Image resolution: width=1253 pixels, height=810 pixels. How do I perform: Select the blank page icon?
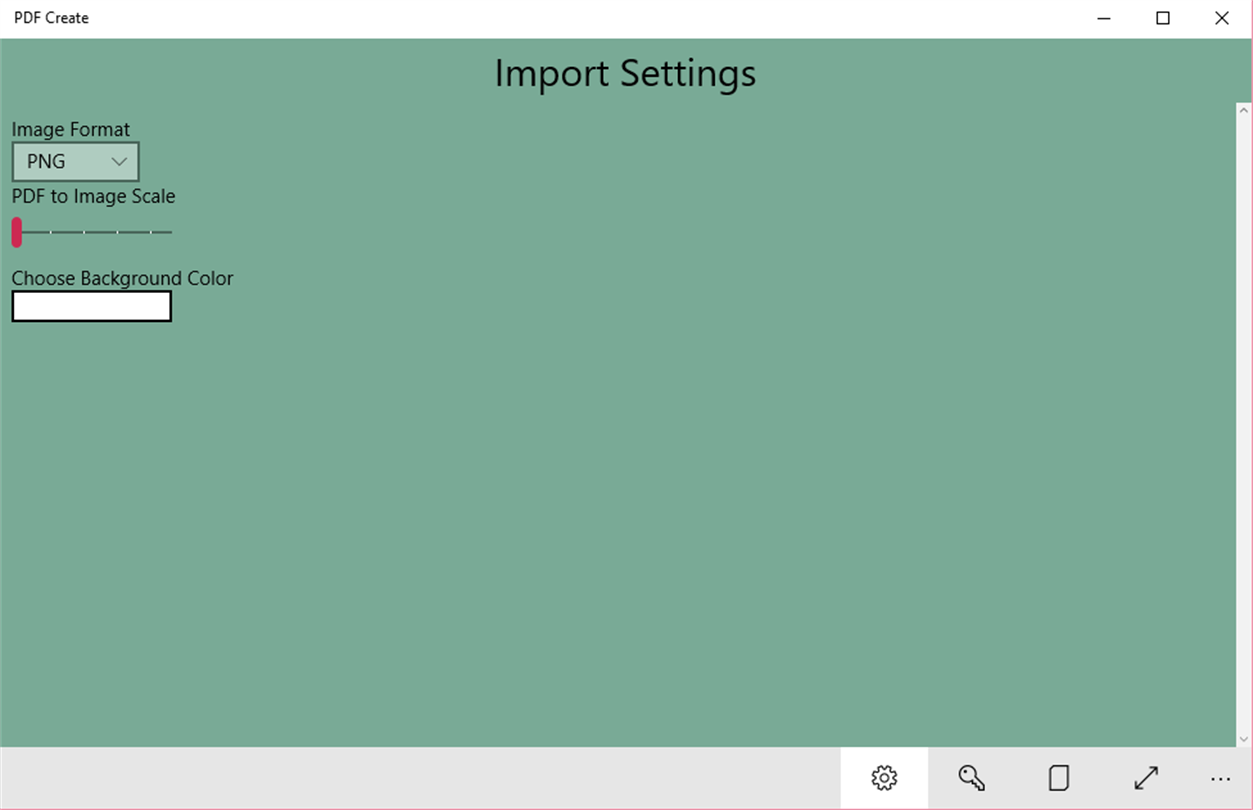click(1058, 778)
